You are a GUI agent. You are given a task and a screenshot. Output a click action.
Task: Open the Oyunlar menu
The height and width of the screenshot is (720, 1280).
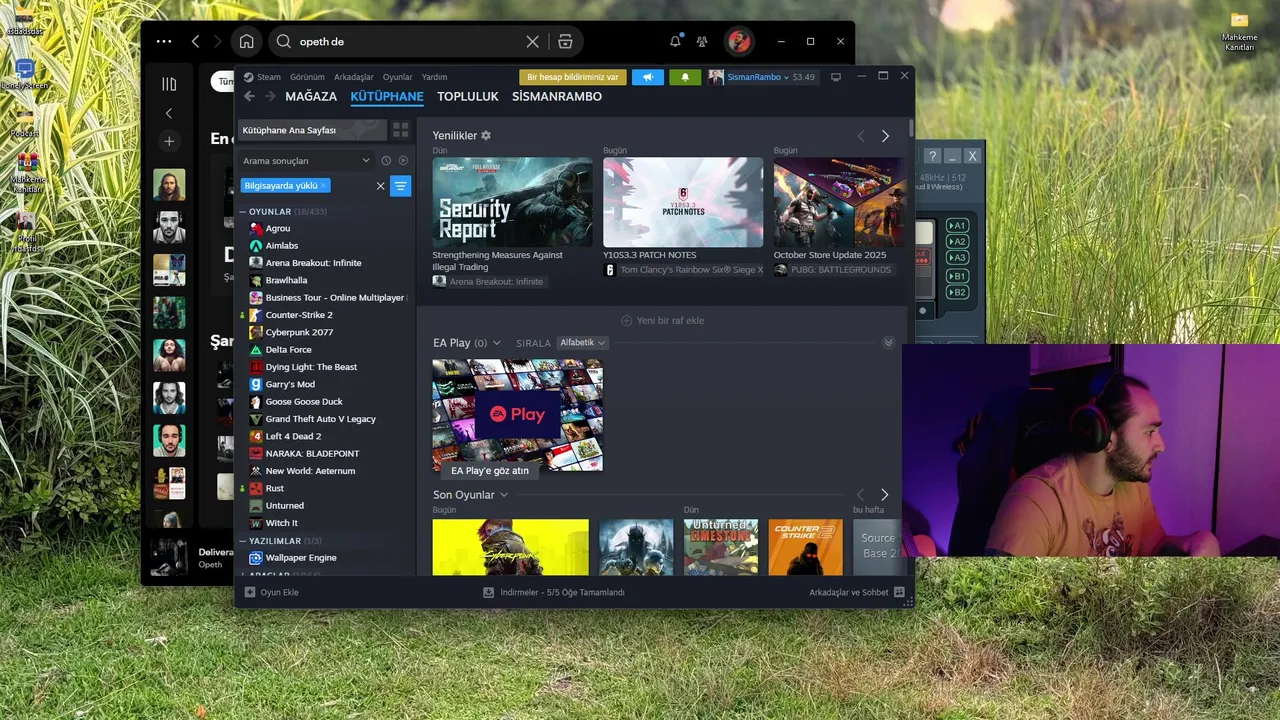(397, 77)
